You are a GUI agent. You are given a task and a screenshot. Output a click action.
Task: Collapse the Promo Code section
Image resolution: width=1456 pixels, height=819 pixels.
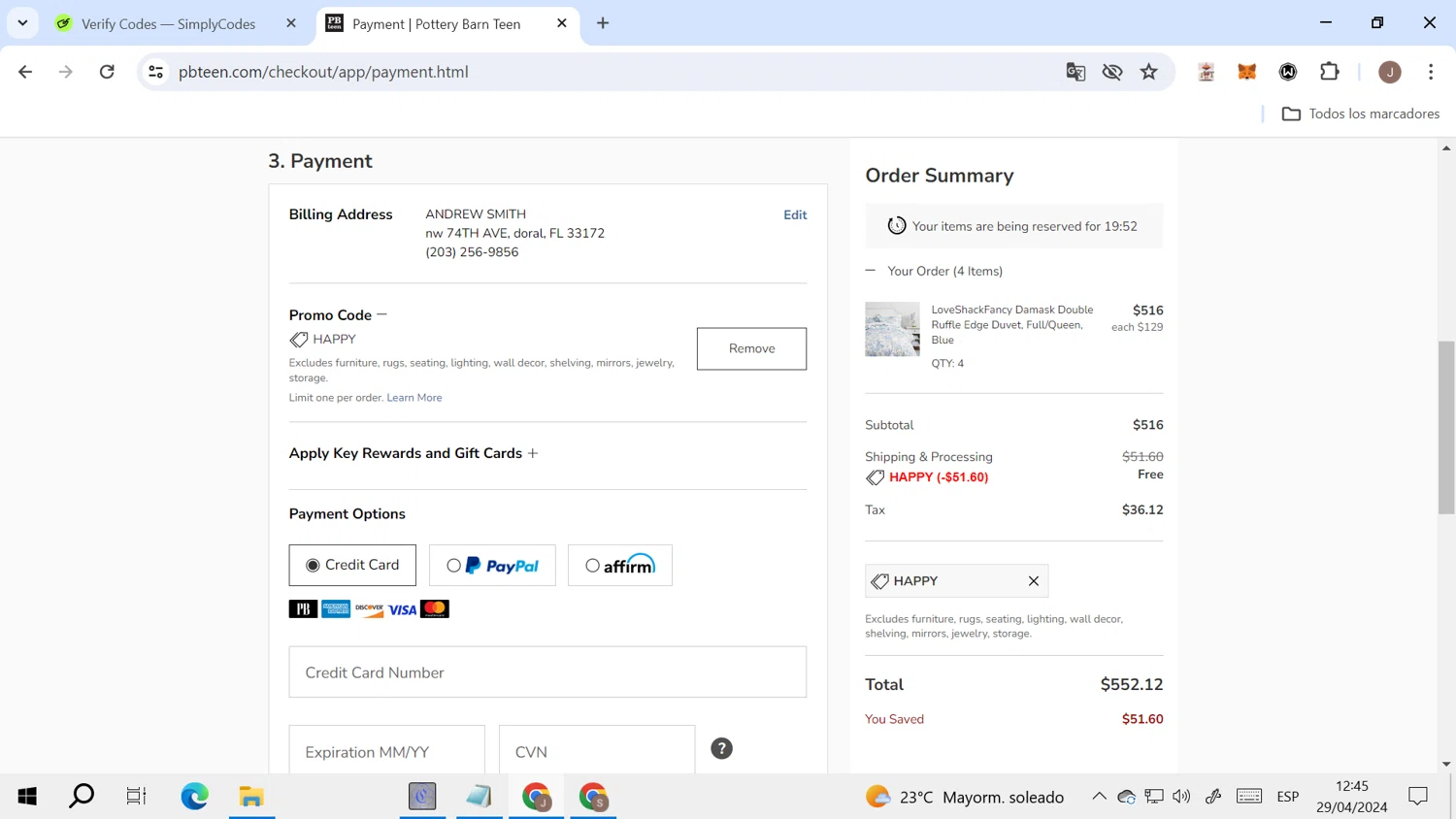coord(381,314)
